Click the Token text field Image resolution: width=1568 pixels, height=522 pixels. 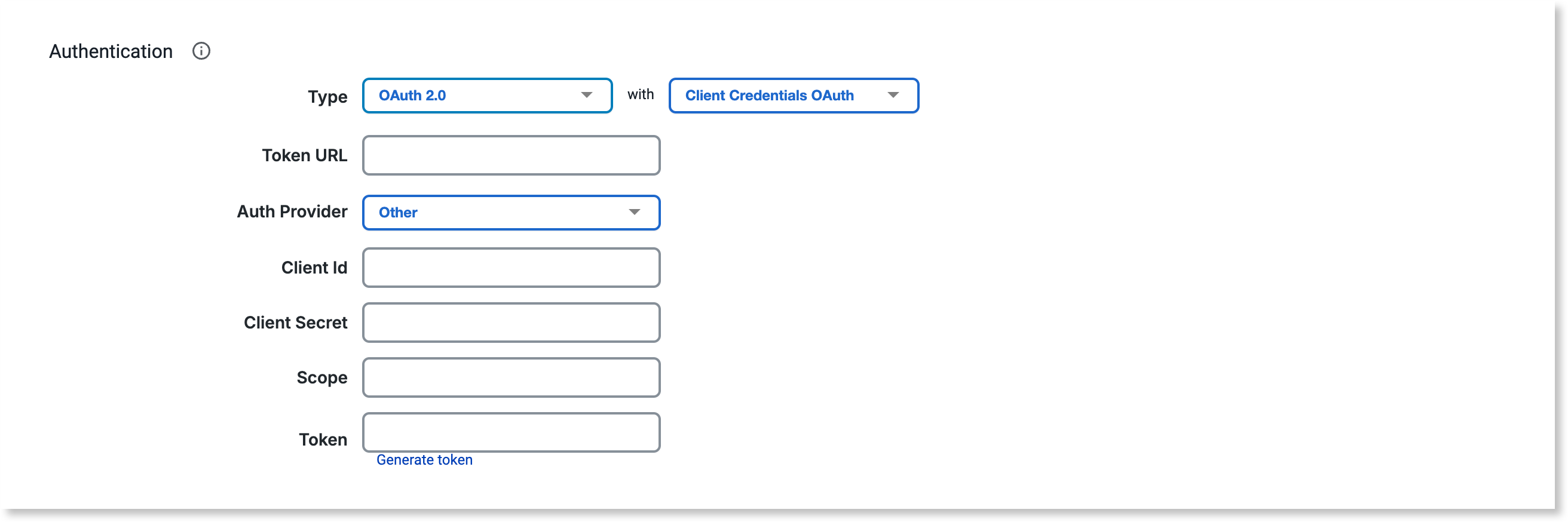tap(512, 432)
